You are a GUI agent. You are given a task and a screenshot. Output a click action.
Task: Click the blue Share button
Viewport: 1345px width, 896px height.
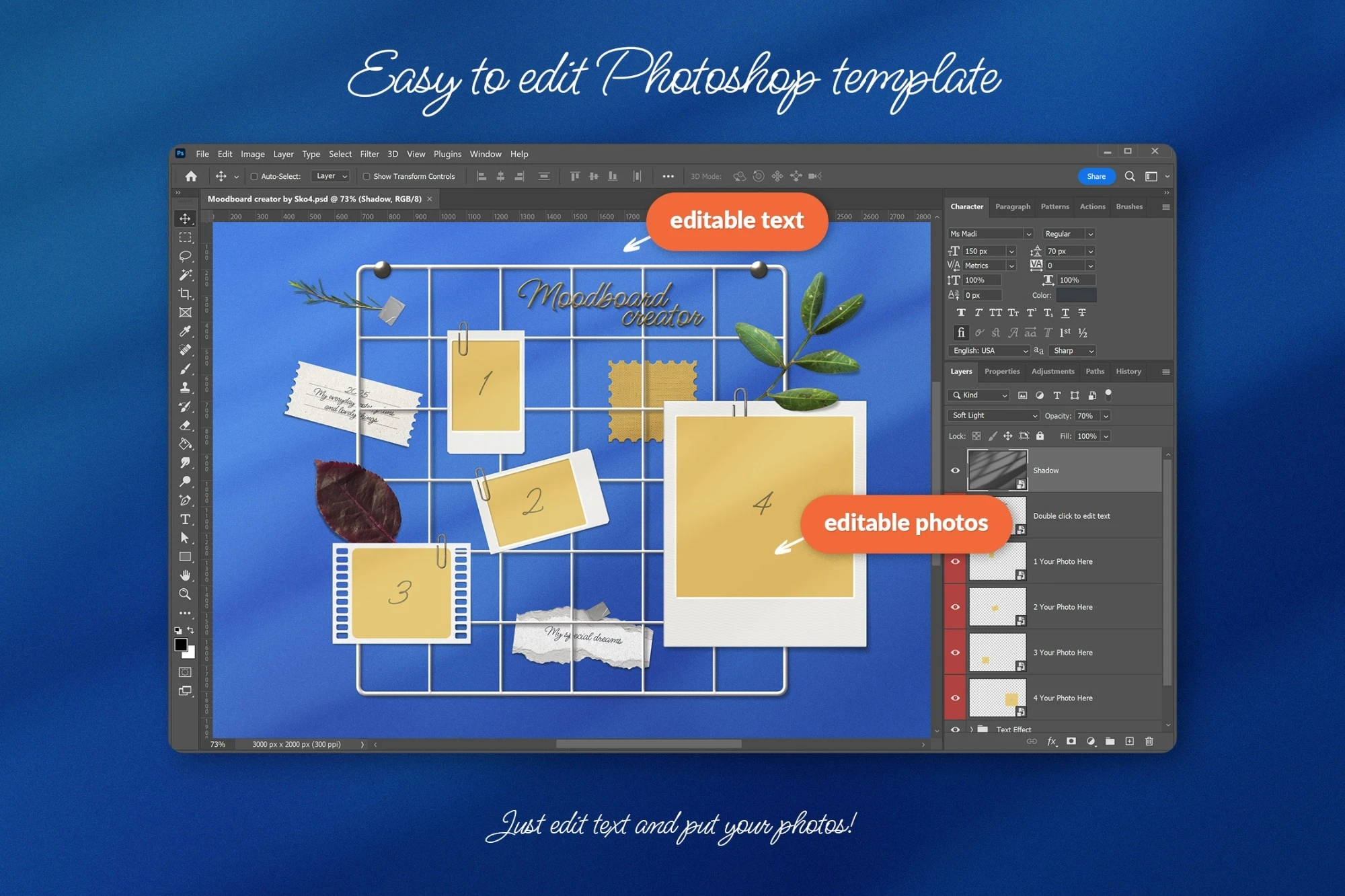pyautogui.click(x=1096, y=176)
